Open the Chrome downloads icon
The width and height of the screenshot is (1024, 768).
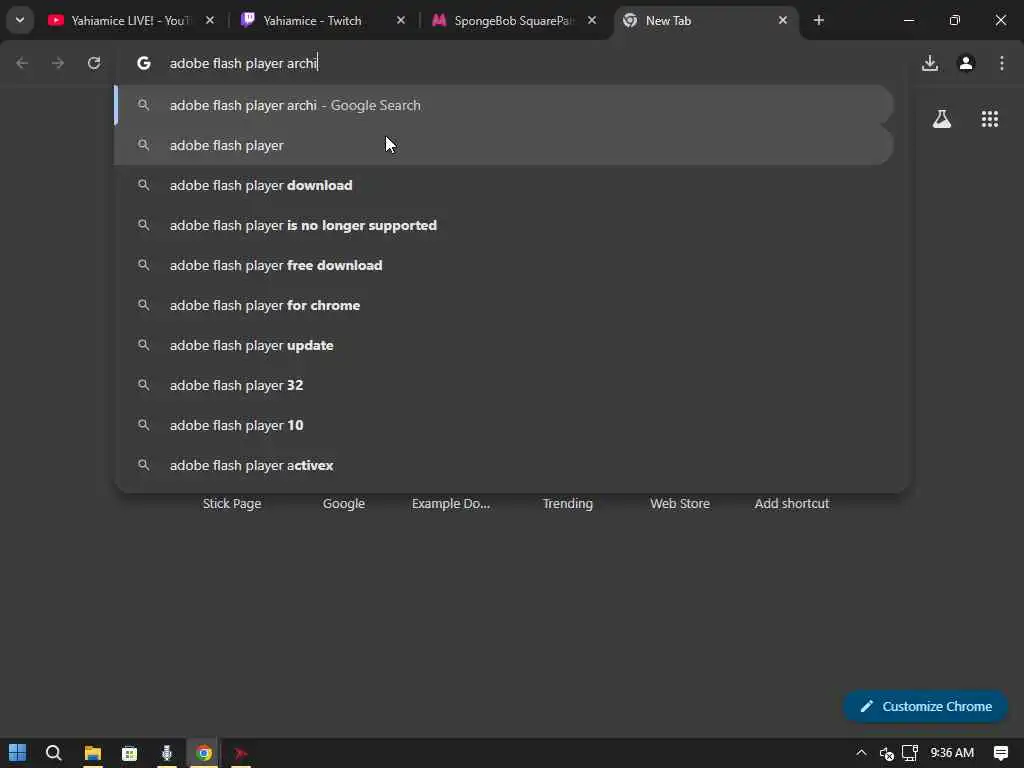coord(930,63)
